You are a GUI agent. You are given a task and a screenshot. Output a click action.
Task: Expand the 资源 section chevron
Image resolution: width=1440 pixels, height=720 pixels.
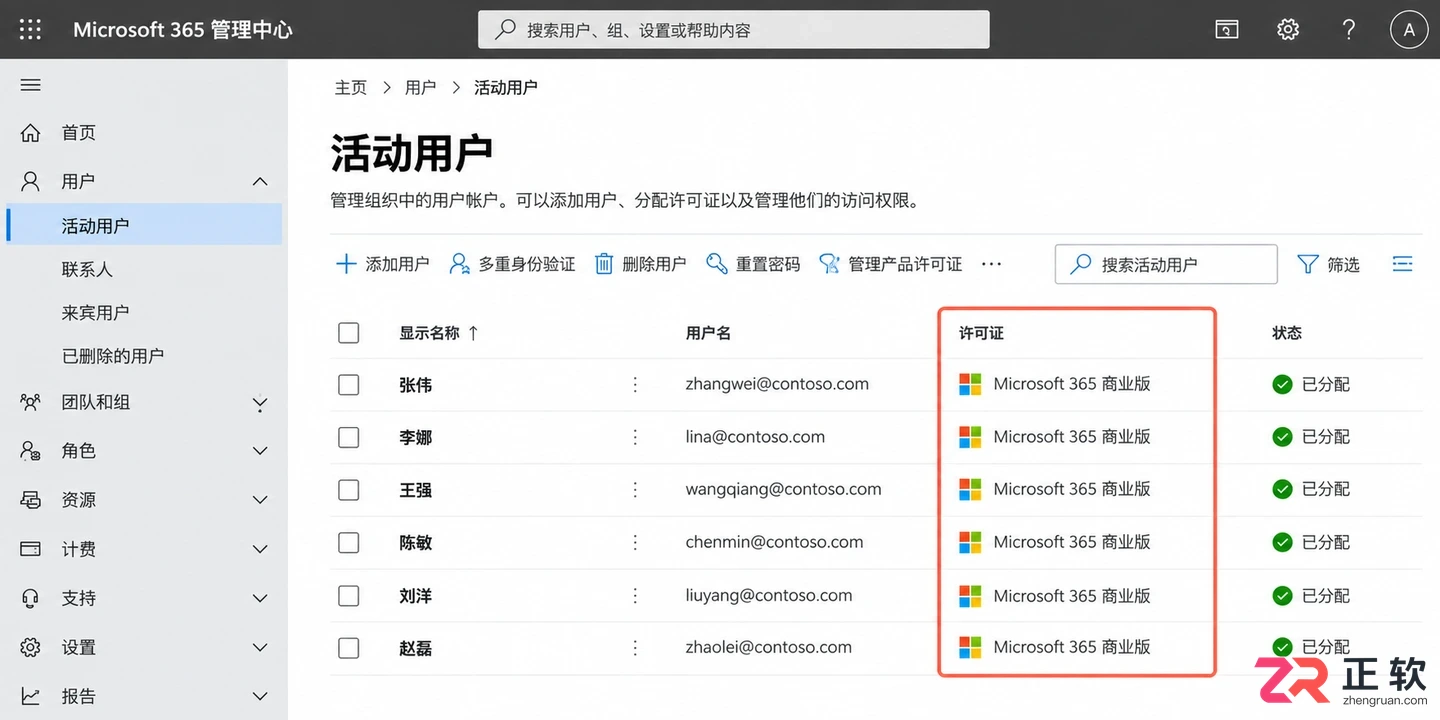tap(260, 500)
